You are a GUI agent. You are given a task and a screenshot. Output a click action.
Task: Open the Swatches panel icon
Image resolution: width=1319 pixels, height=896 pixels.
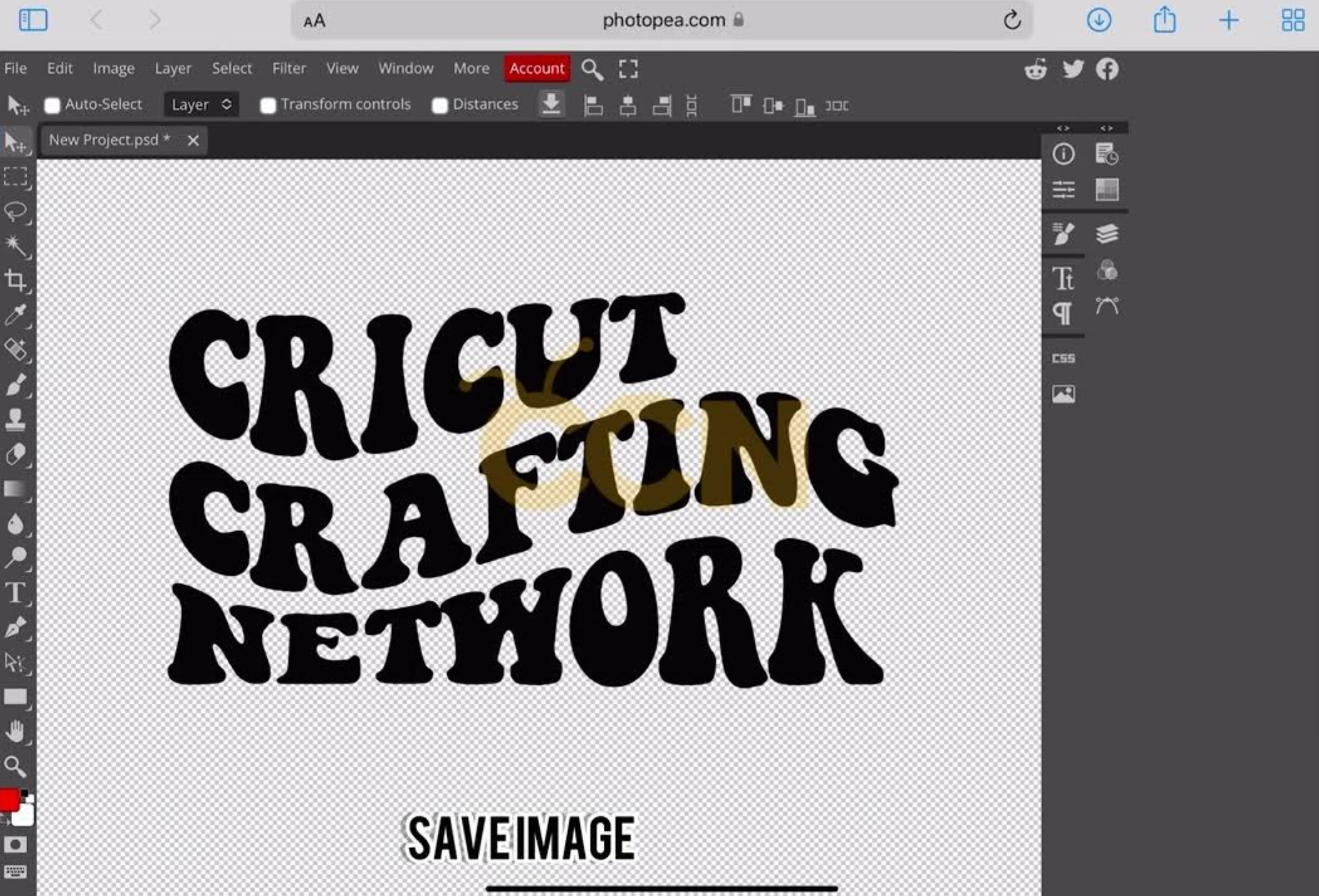pyautogui.click(x=1107, y=190)
